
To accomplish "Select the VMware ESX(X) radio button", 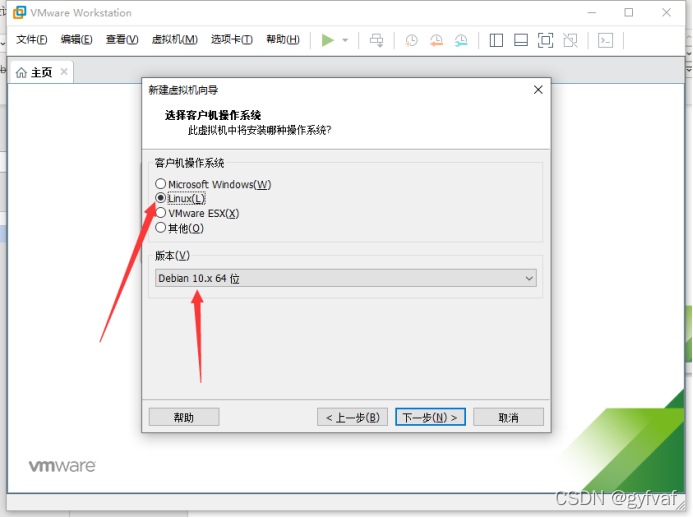I will 160,213.
